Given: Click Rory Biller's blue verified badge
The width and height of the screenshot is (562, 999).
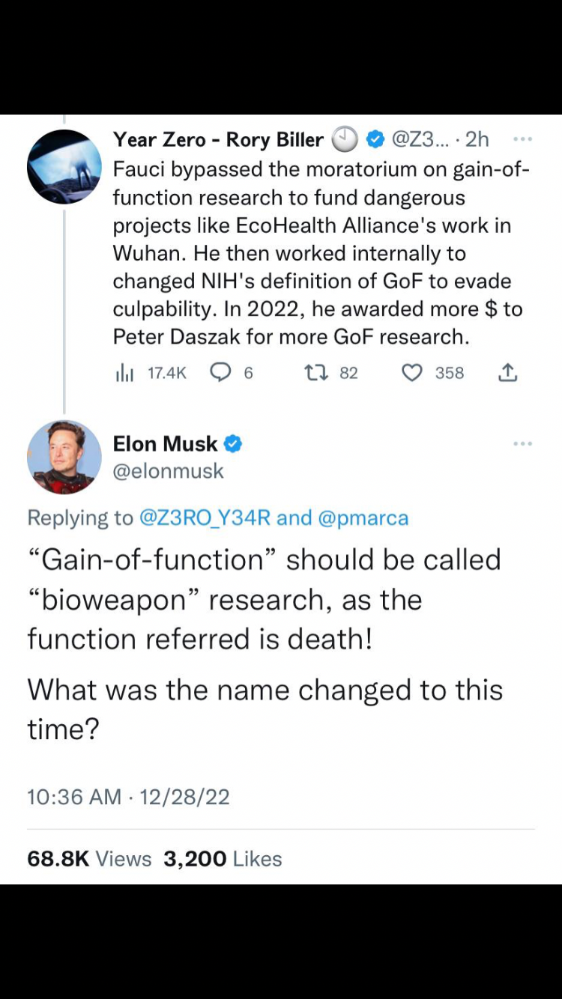Looking at the screenshot, I should coord(375,140).
